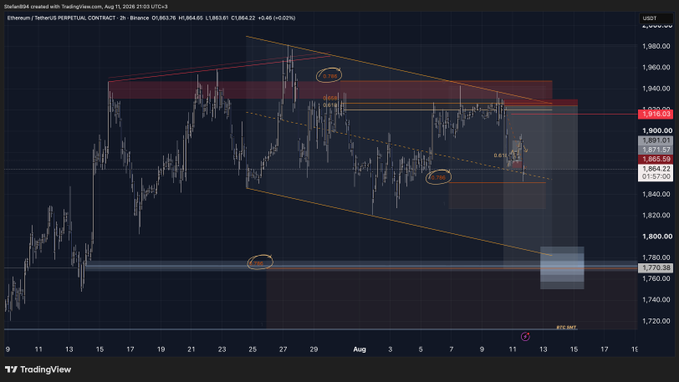Screen dimensions: 679x382
Task: Click date 21 on the time axis
Action: tap(191, 349)
